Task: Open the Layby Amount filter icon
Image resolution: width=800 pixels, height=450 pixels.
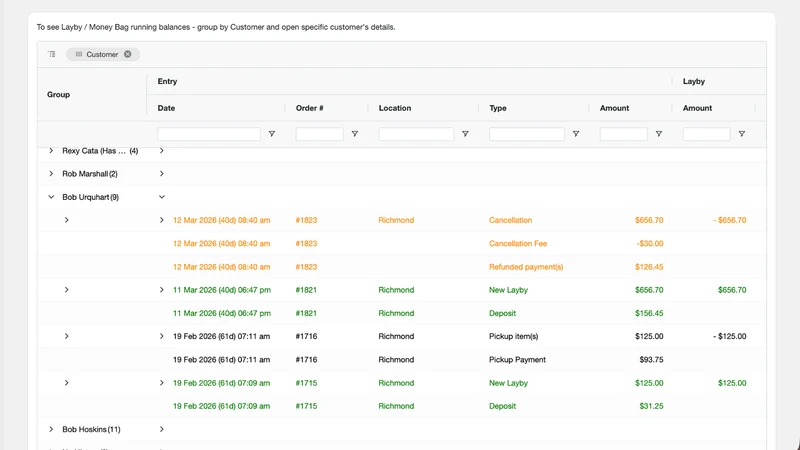Action: pos(742,134)
